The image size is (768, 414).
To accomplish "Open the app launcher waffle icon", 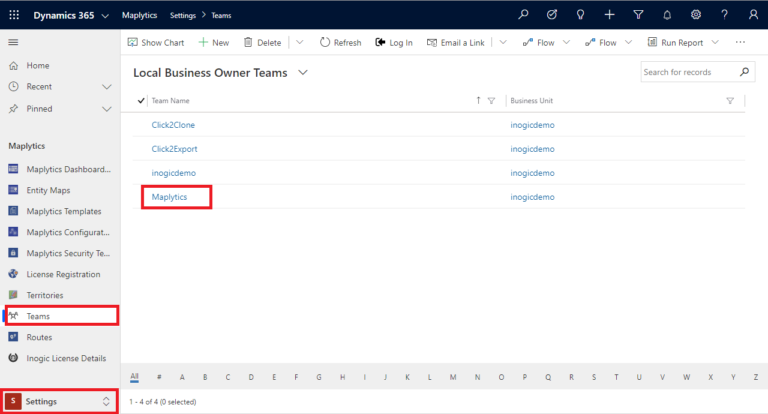I will point(14,15).
